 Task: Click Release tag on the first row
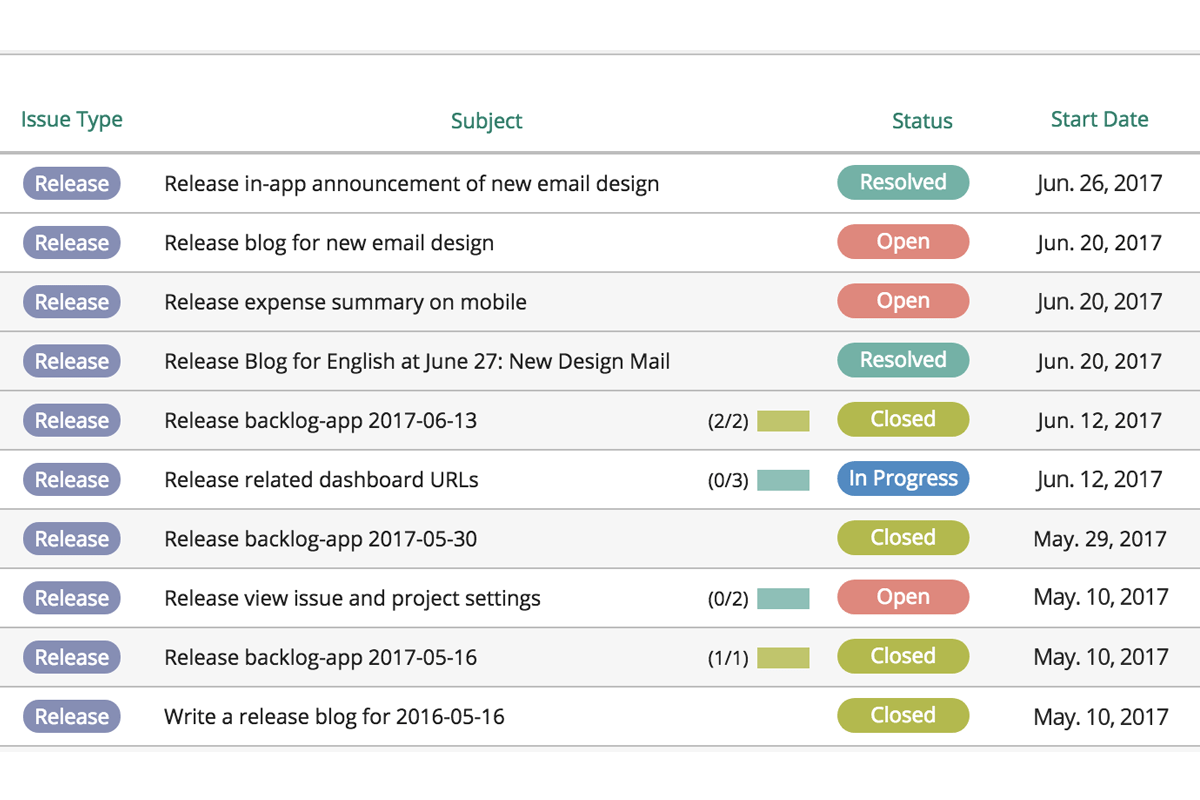point(72,184)
